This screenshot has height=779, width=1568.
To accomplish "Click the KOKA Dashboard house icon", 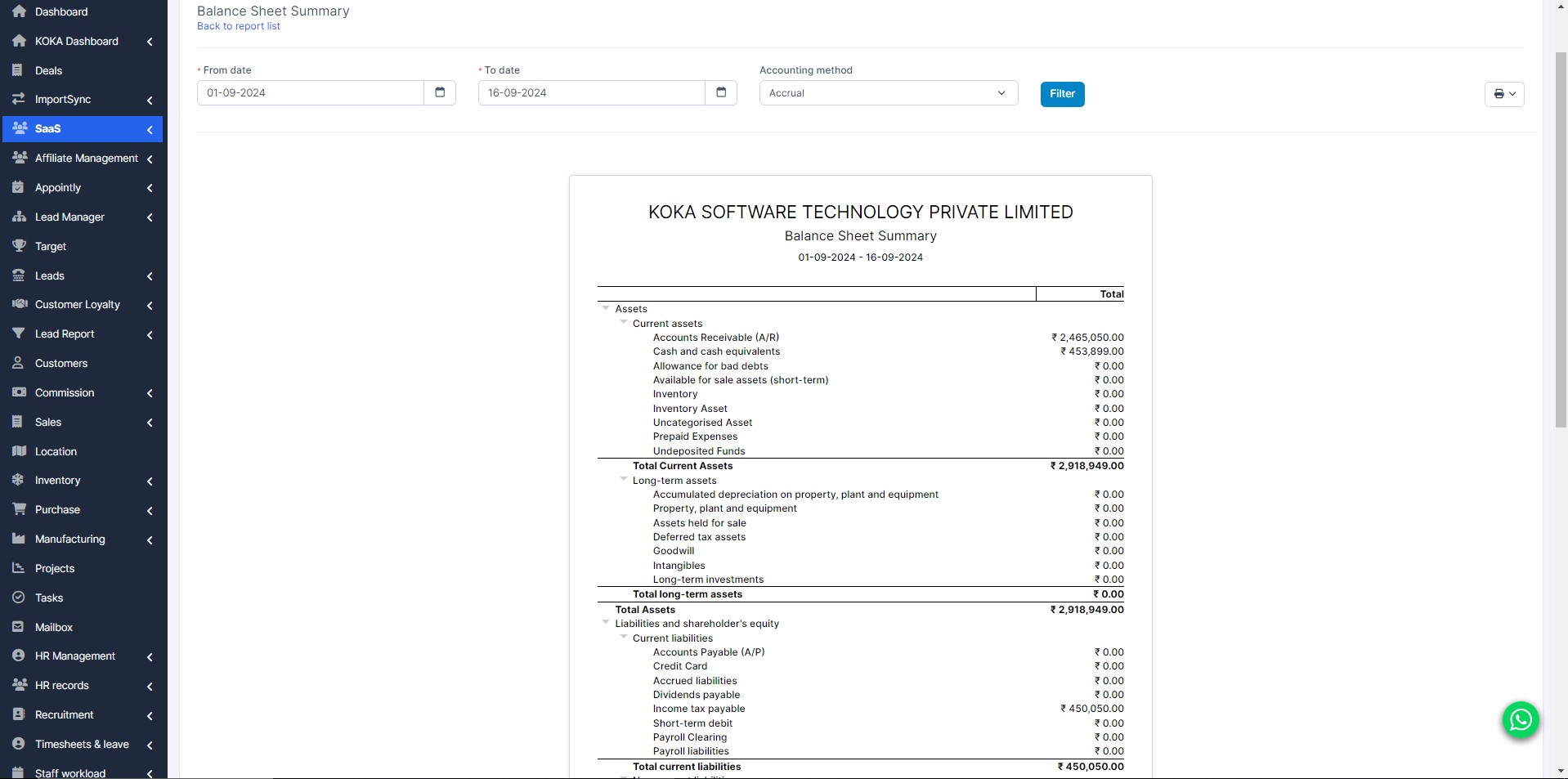I will coord(19,41).
